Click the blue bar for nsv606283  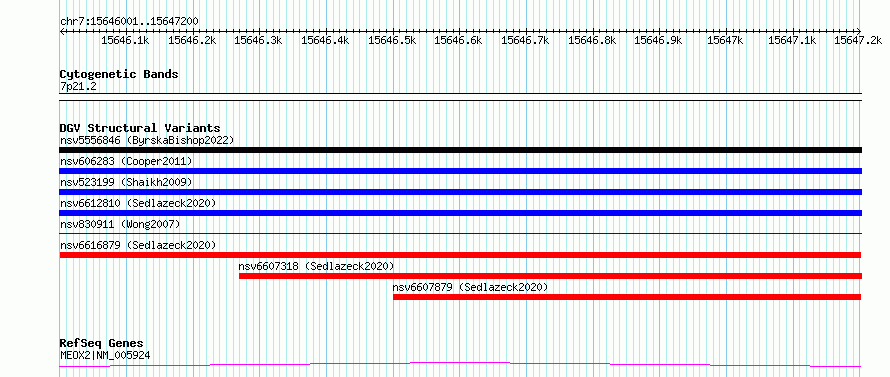[x=460, y=171]
